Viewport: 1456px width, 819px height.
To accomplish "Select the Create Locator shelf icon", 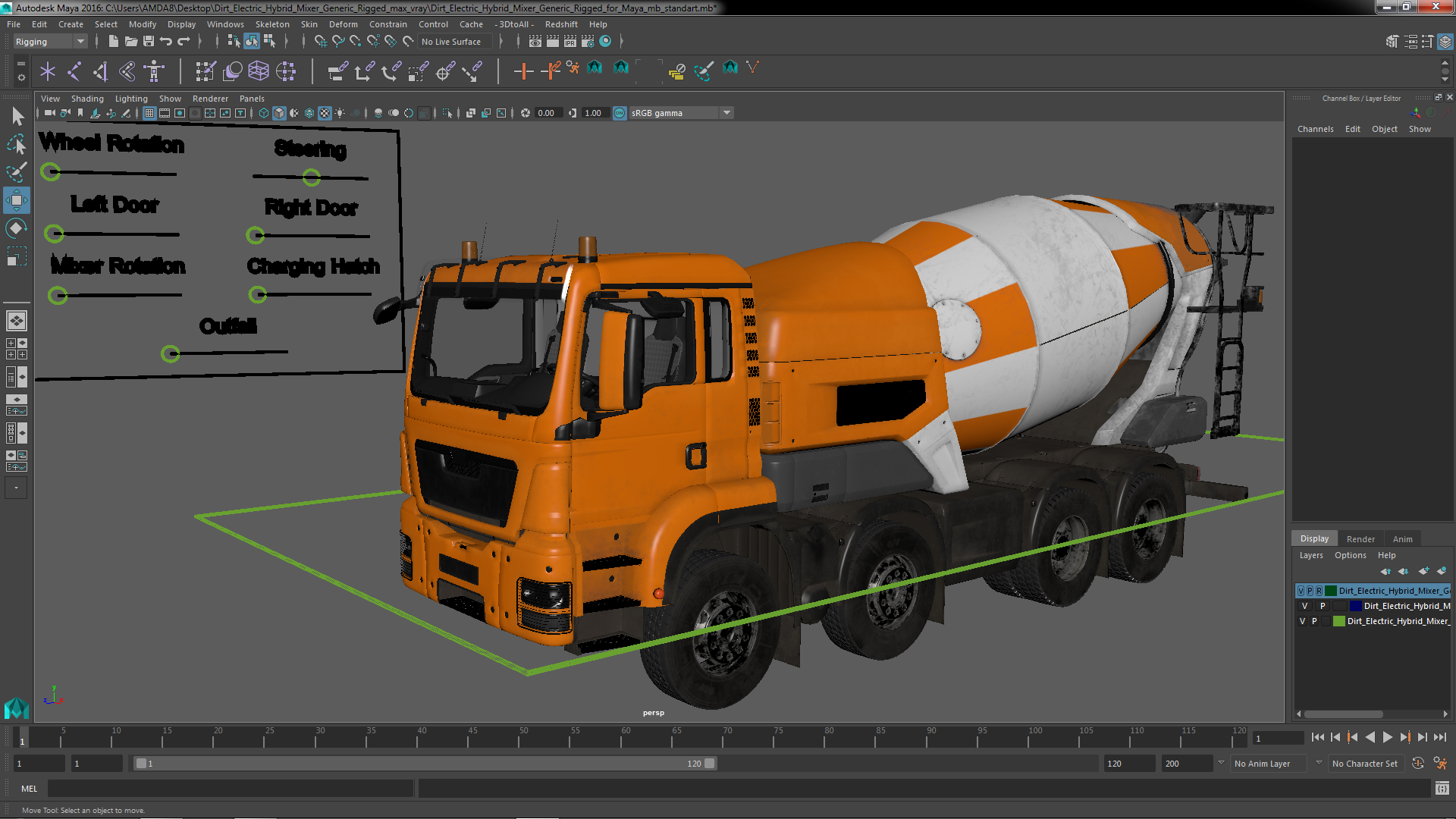I will point(48,71).
